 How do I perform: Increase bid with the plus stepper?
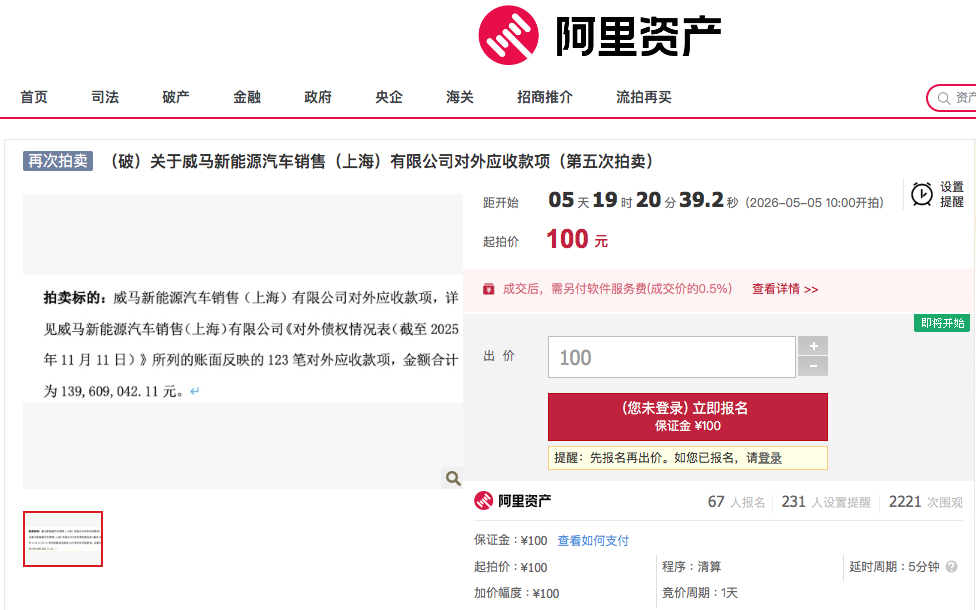pos(813,348)
